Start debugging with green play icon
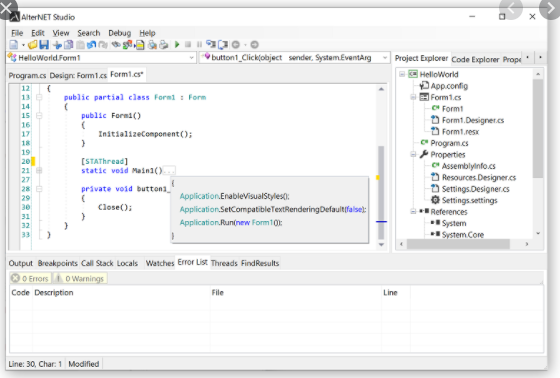The height and width of the screenshot is (378, 560). tap(177, 45)
